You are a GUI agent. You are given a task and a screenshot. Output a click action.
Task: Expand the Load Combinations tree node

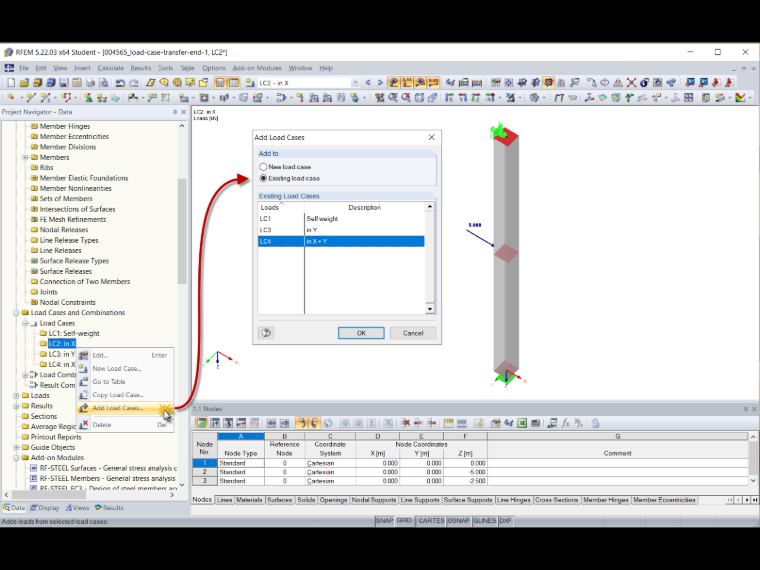click(x=25, y=375)
